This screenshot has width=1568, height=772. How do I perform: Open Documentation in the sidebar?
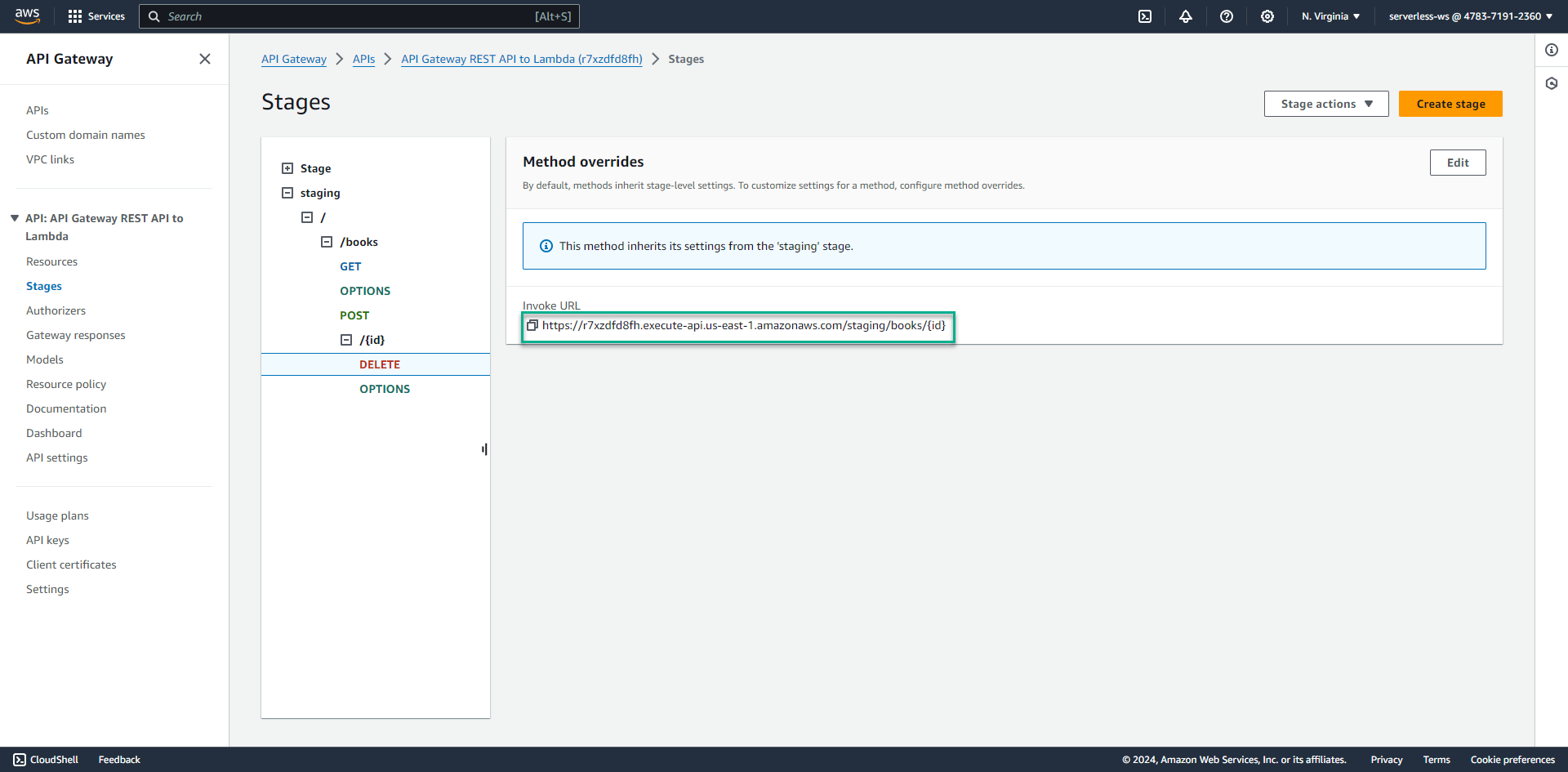tap(66, 408)
